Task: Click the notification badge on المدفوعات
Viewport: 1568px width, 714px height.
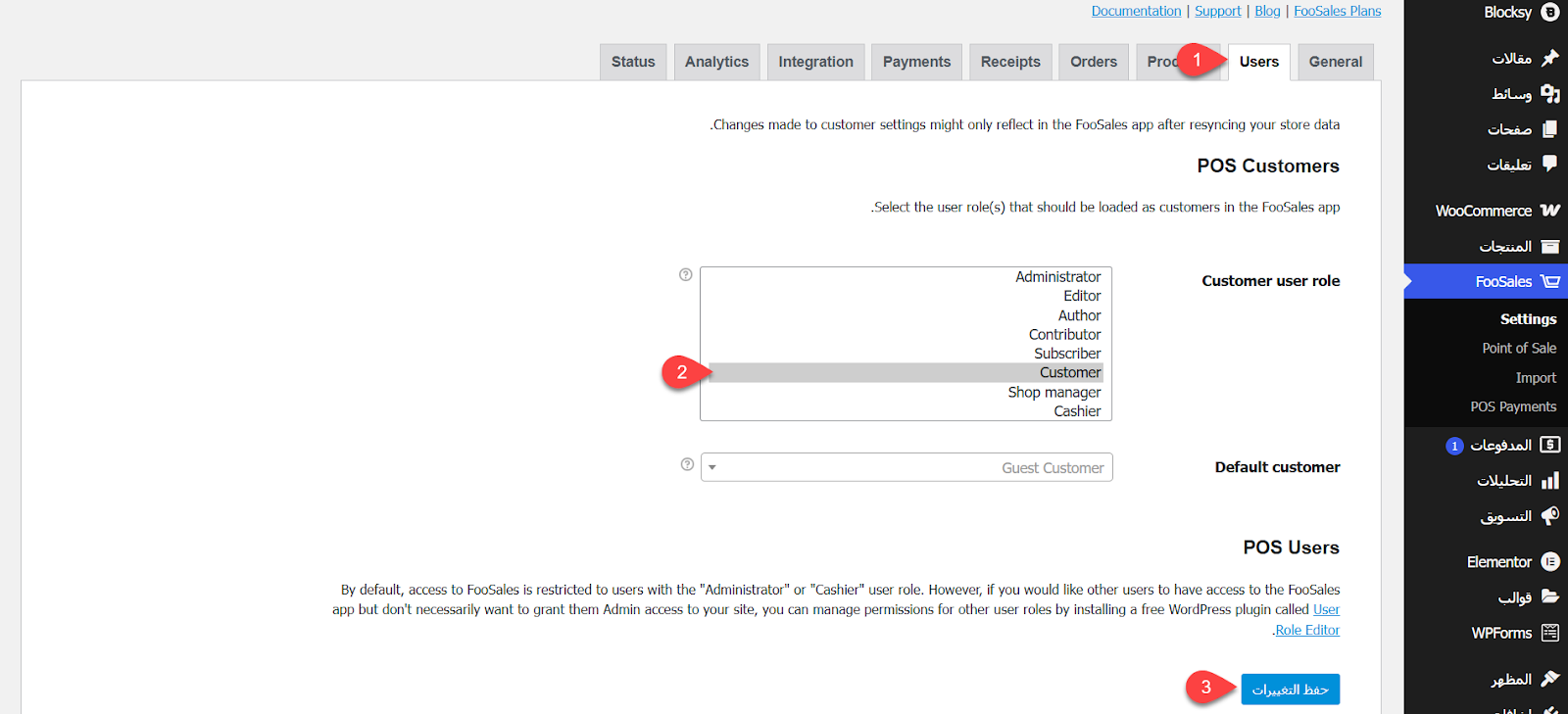Action: pyautogui.click(x=1454, y=446)
